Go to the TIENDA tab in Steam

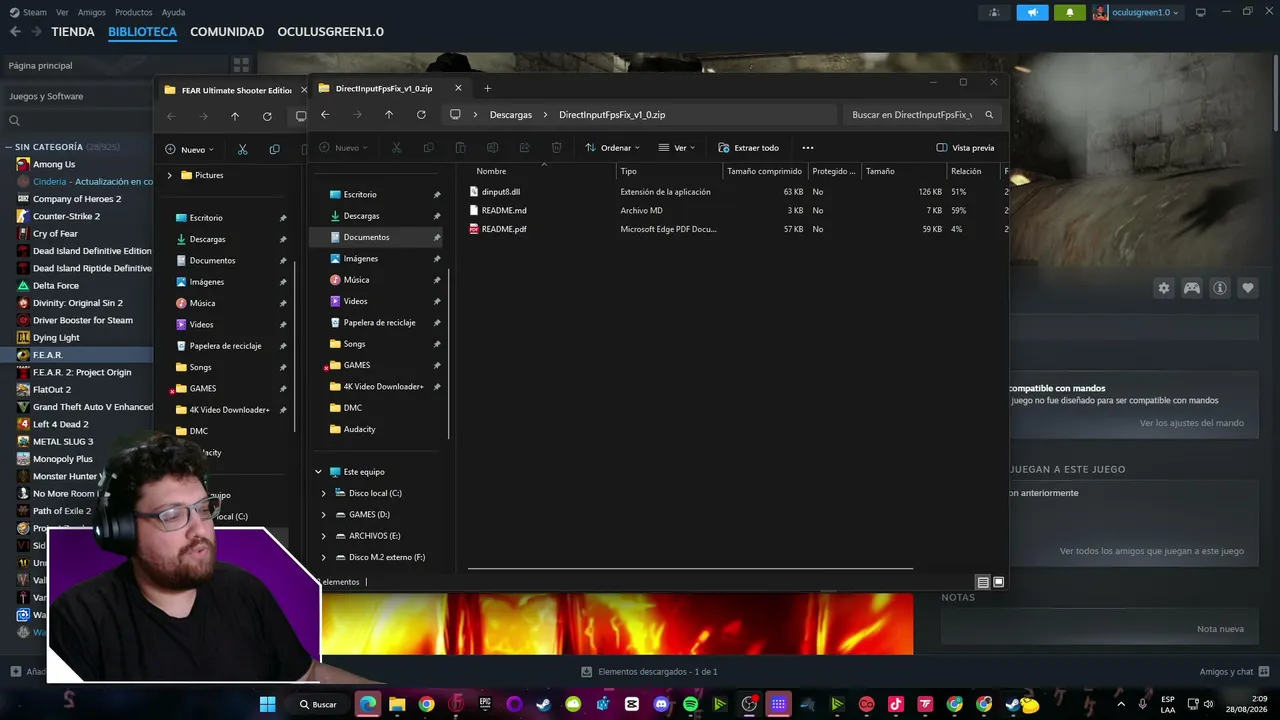click(x=73, y=32)
